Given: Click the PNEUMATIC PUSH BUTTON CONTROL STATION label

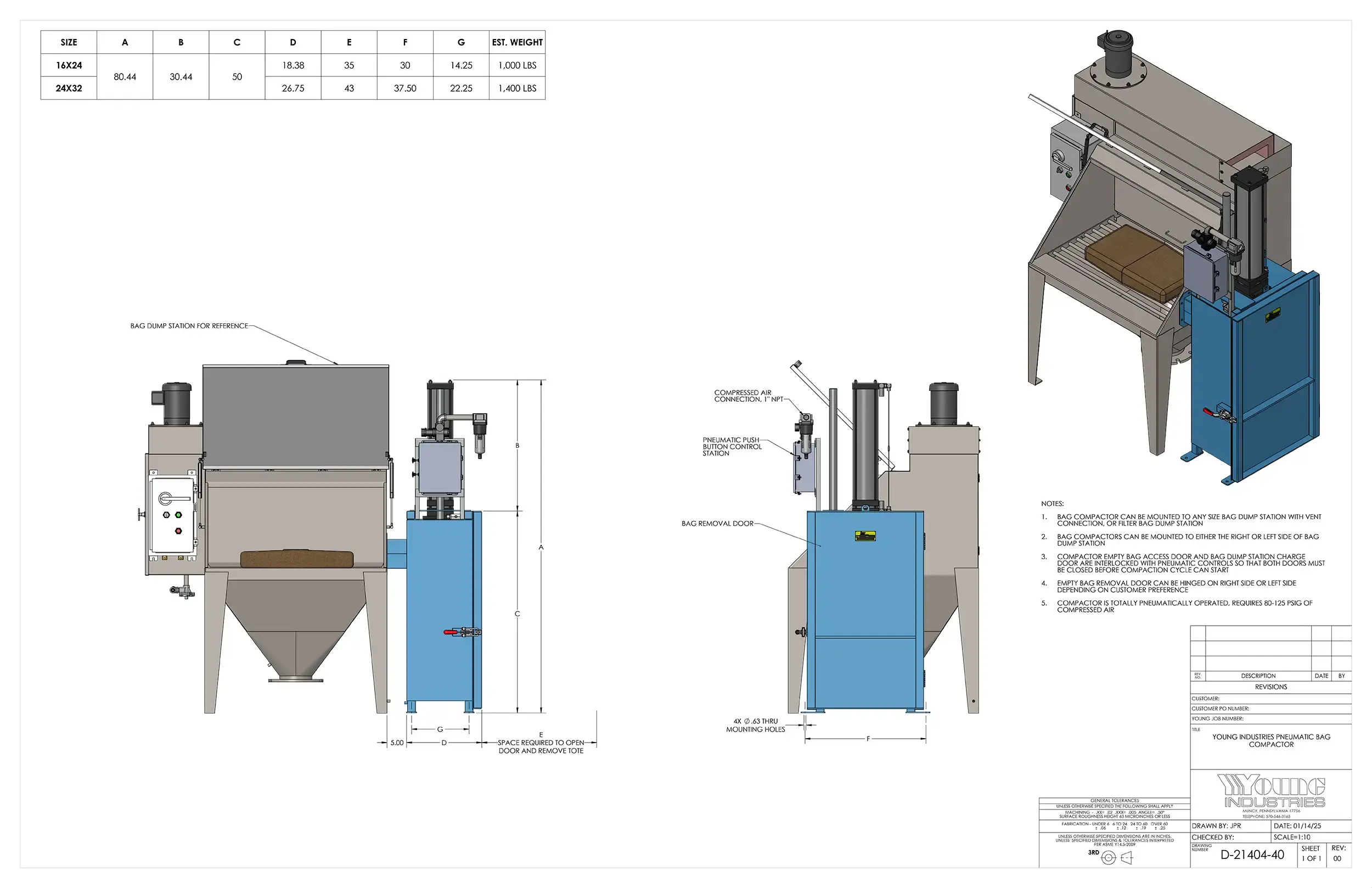Looking at the screenshot, I should click(x=732, y=446).
